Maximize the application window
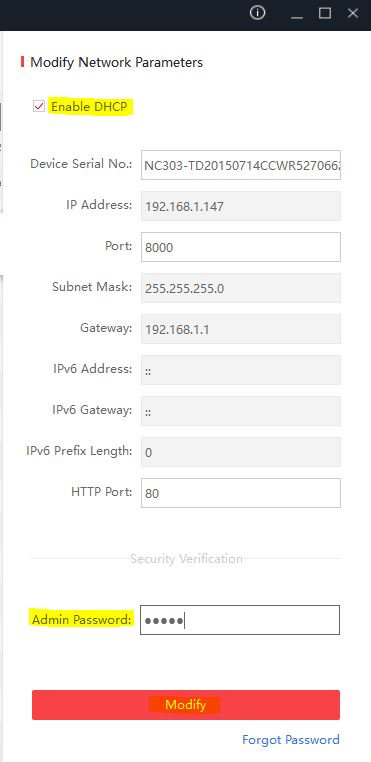The width and height of the screenshot is (371, 762). 325,13
